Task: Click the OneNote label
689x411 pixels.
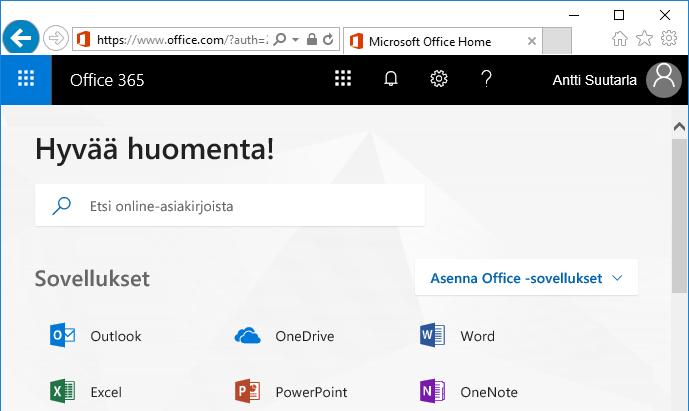Action: click(x=489, y=392)
